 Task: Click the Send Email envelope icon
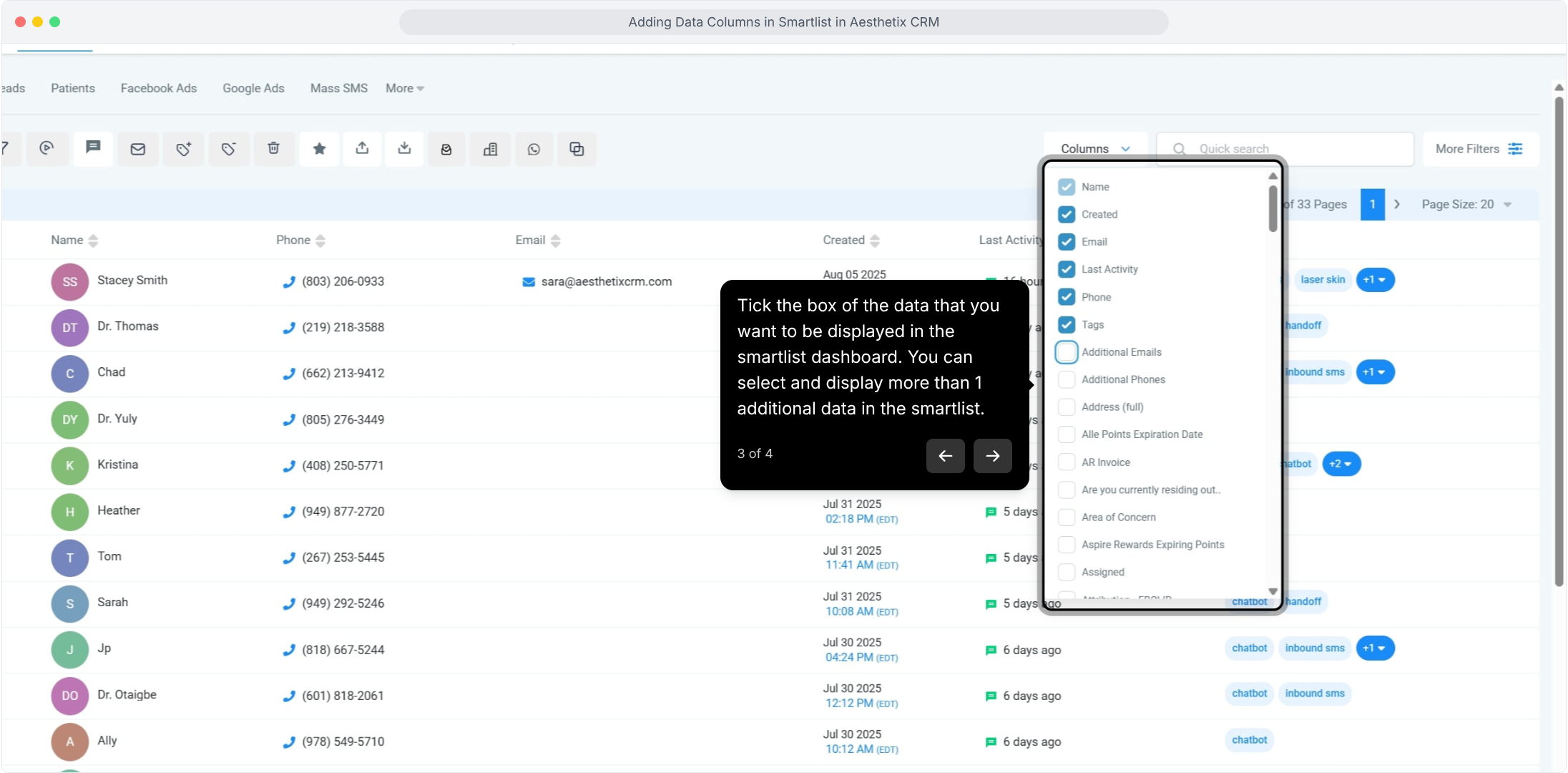pos(138,149)
